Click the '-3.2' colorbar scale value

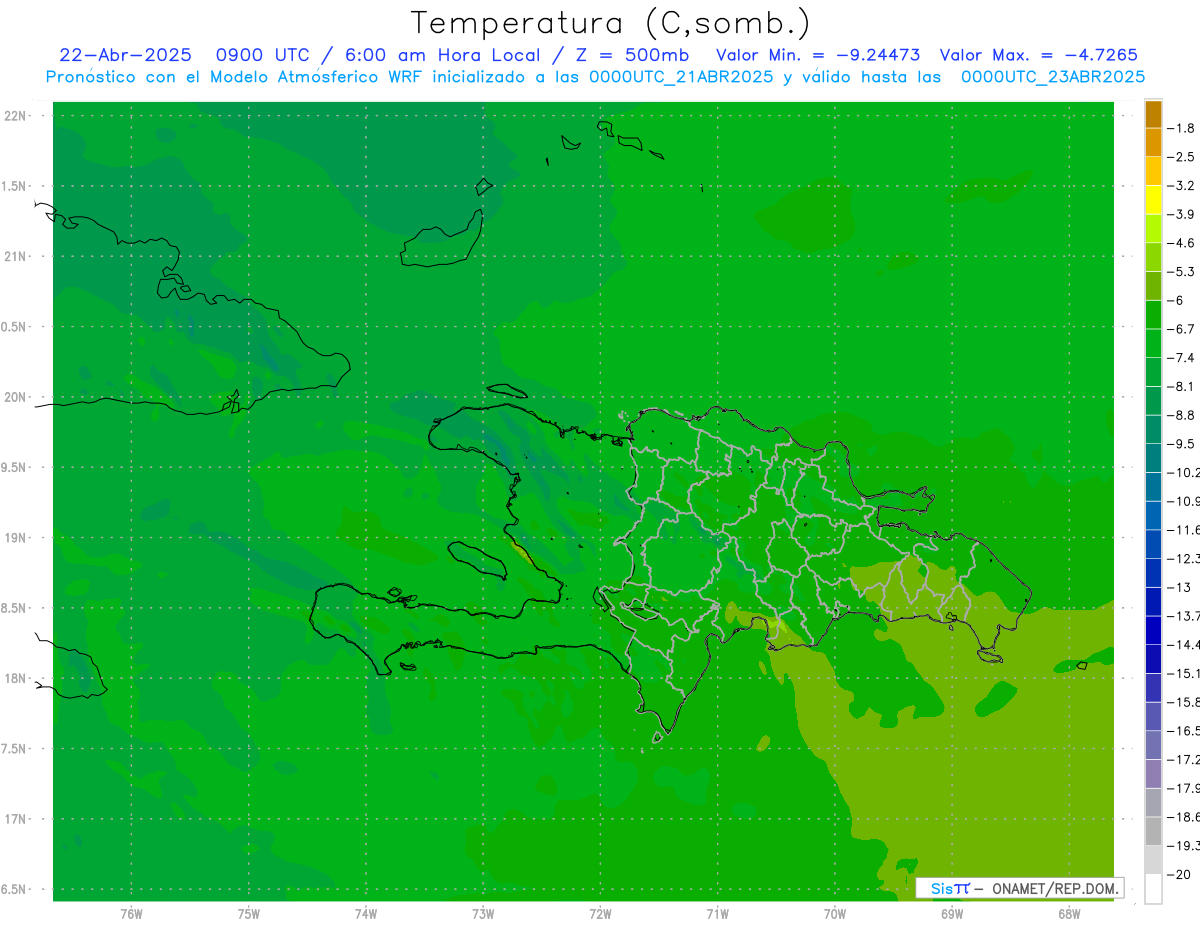pyautogui.click(x=1181, y=186)
